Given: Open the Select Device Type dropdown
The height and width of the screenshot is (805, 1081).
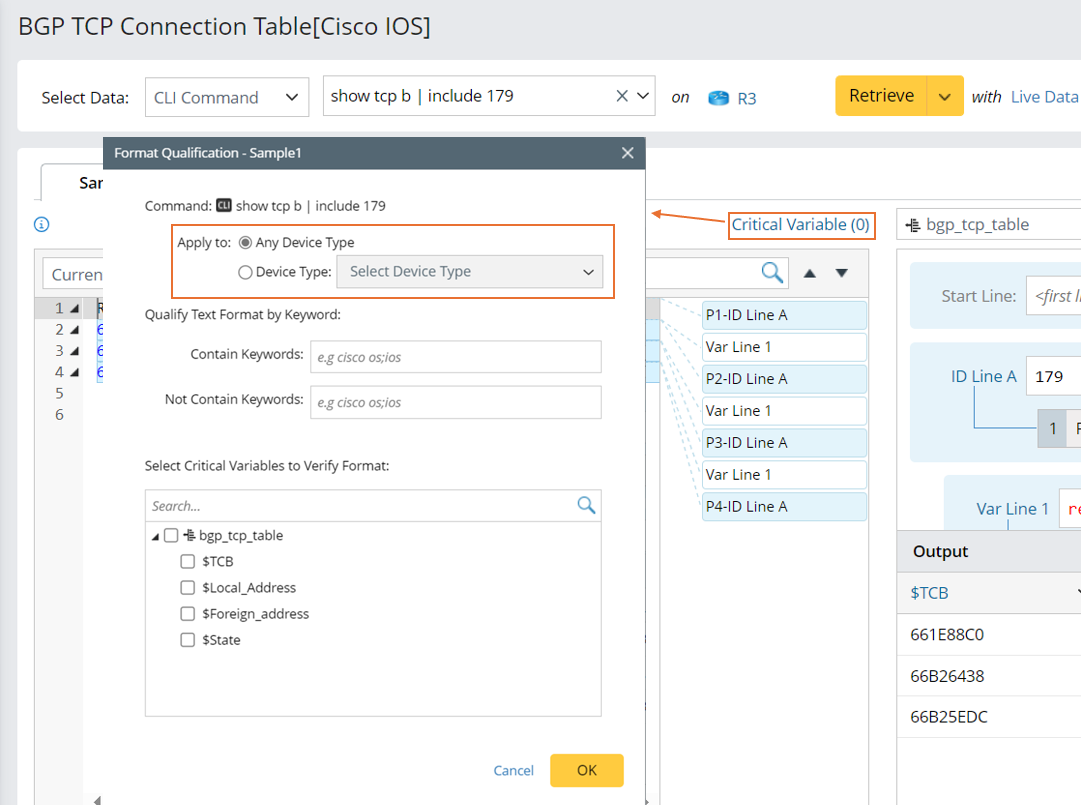Looking at the screenshot, I should click(470, 272).
